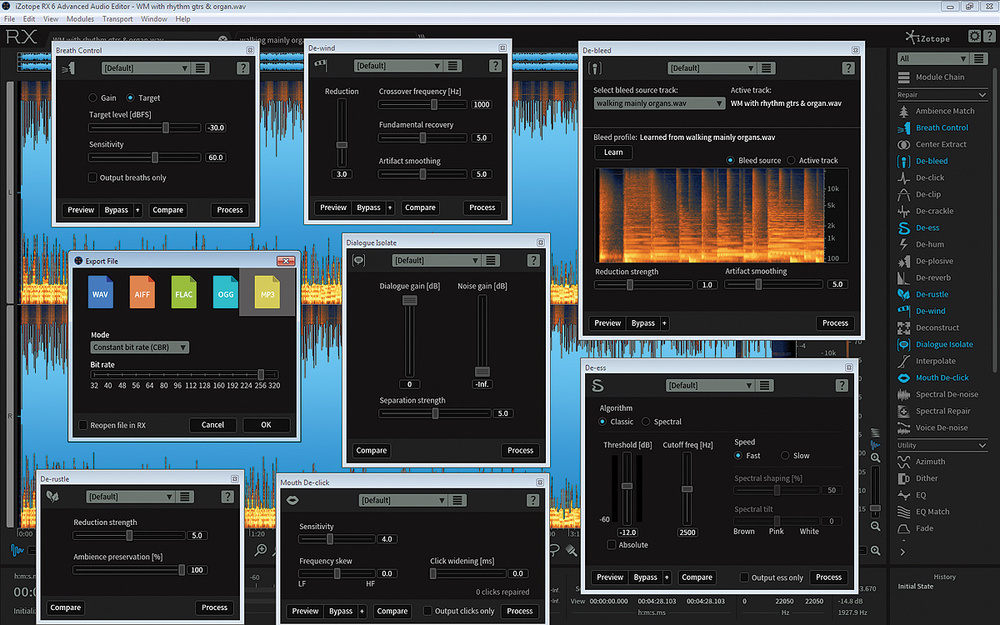Open Export File Mode dropdown
Screen dimensions: 1000x625
coord(139,347)
